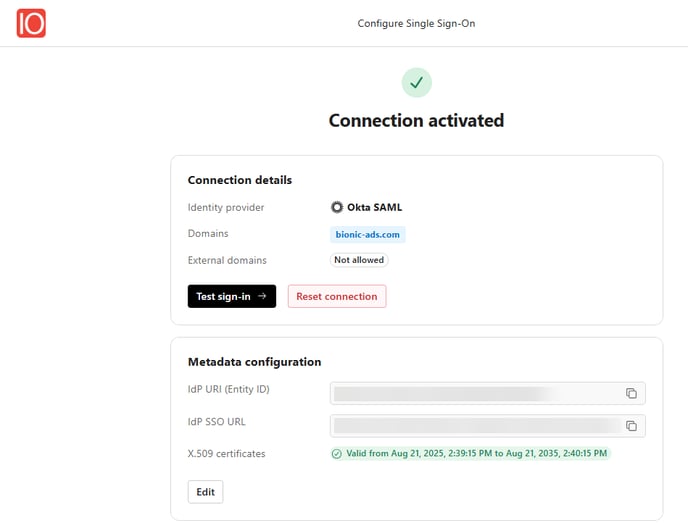
Task: Open the bionic-ads.com domain tag
Action: point(367,235)
